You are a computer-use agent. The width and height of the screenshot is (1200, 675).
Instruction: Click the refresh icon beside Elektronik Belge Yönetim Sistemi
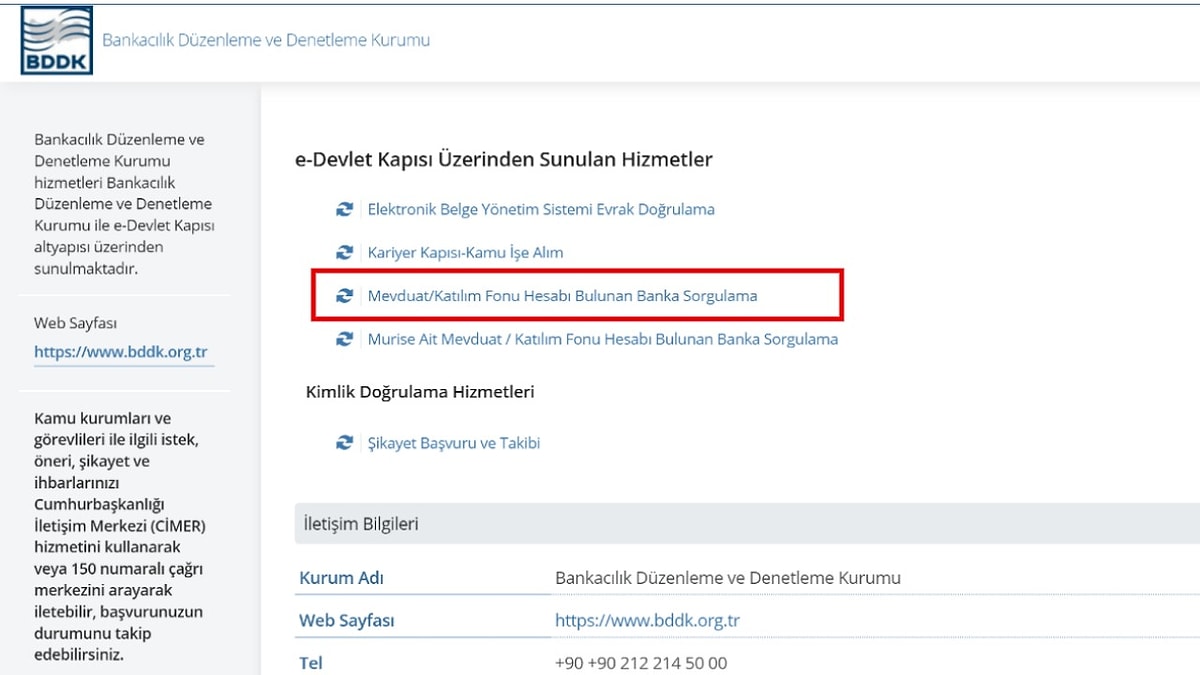[x=344, y=209]
